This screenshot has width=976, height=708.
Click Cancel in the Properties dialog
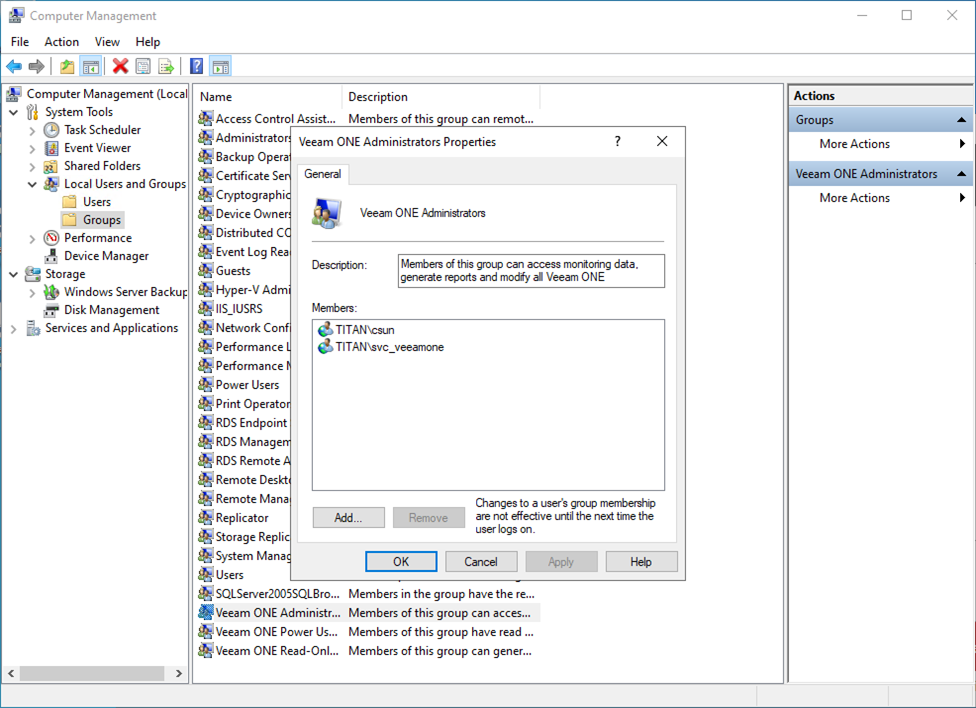pyautogui.click(x=481, y=562)
